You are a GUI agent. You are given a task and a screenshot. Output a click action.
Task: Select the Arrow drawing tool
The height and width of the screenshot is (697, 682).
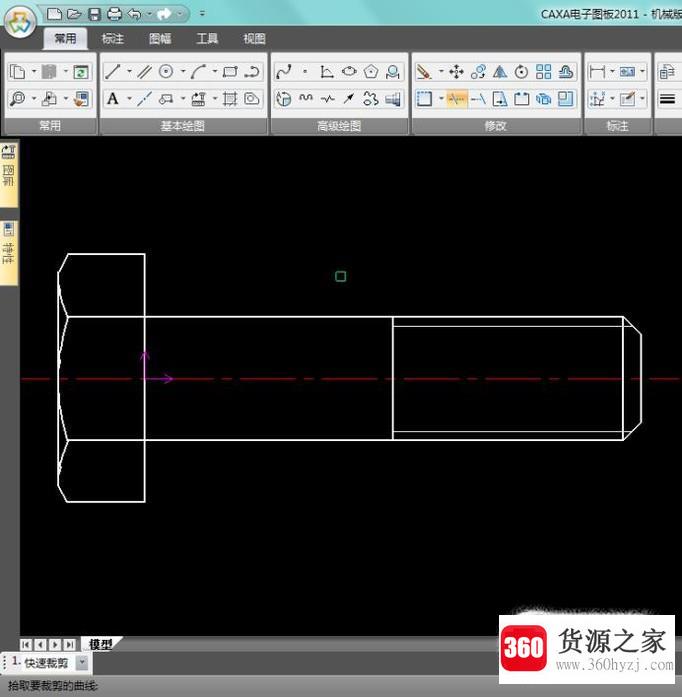[x=349, y=99]
